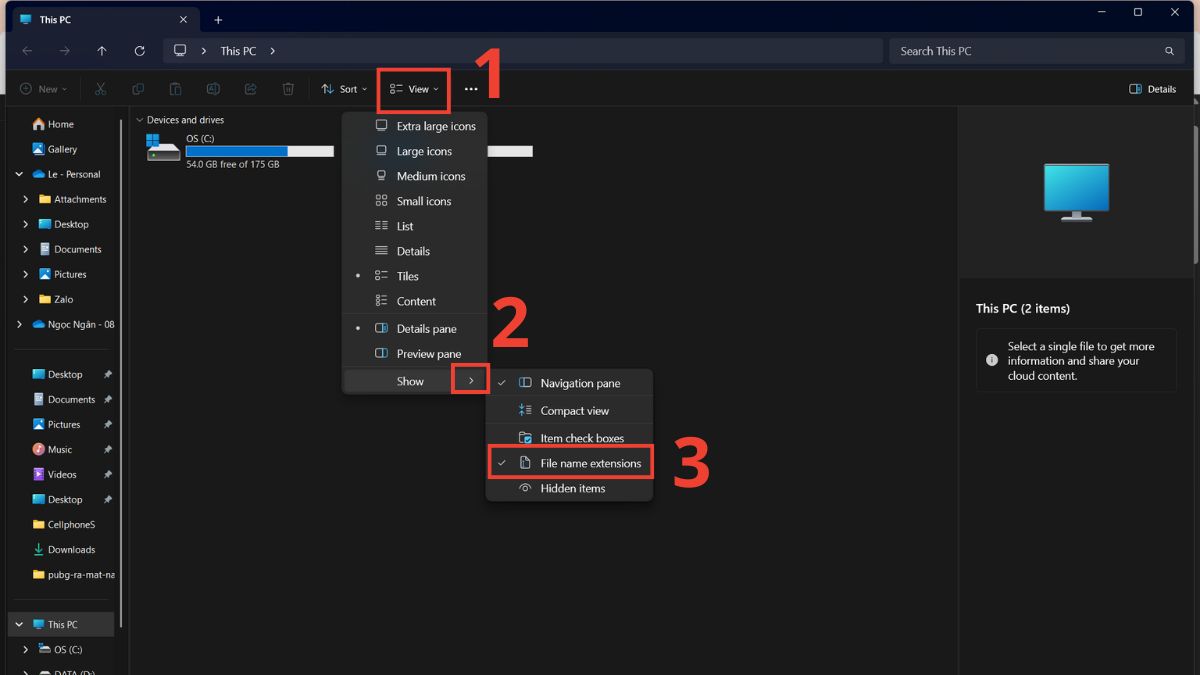Show Hidden items option
Screen dimensions: 1200x675
click(x=569, y=488)
